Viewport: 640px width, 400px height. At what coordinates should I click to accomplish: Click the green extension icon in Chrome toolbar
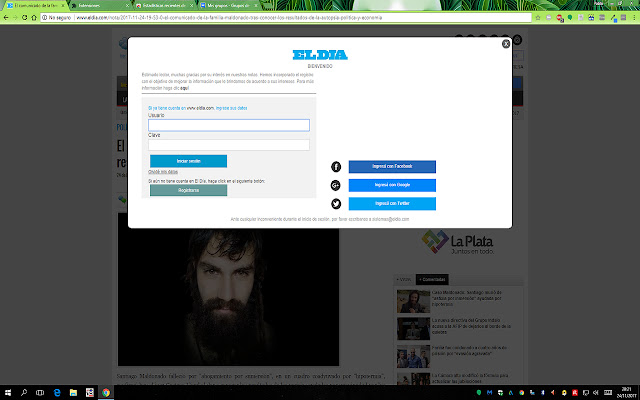[x=570, y=18]
